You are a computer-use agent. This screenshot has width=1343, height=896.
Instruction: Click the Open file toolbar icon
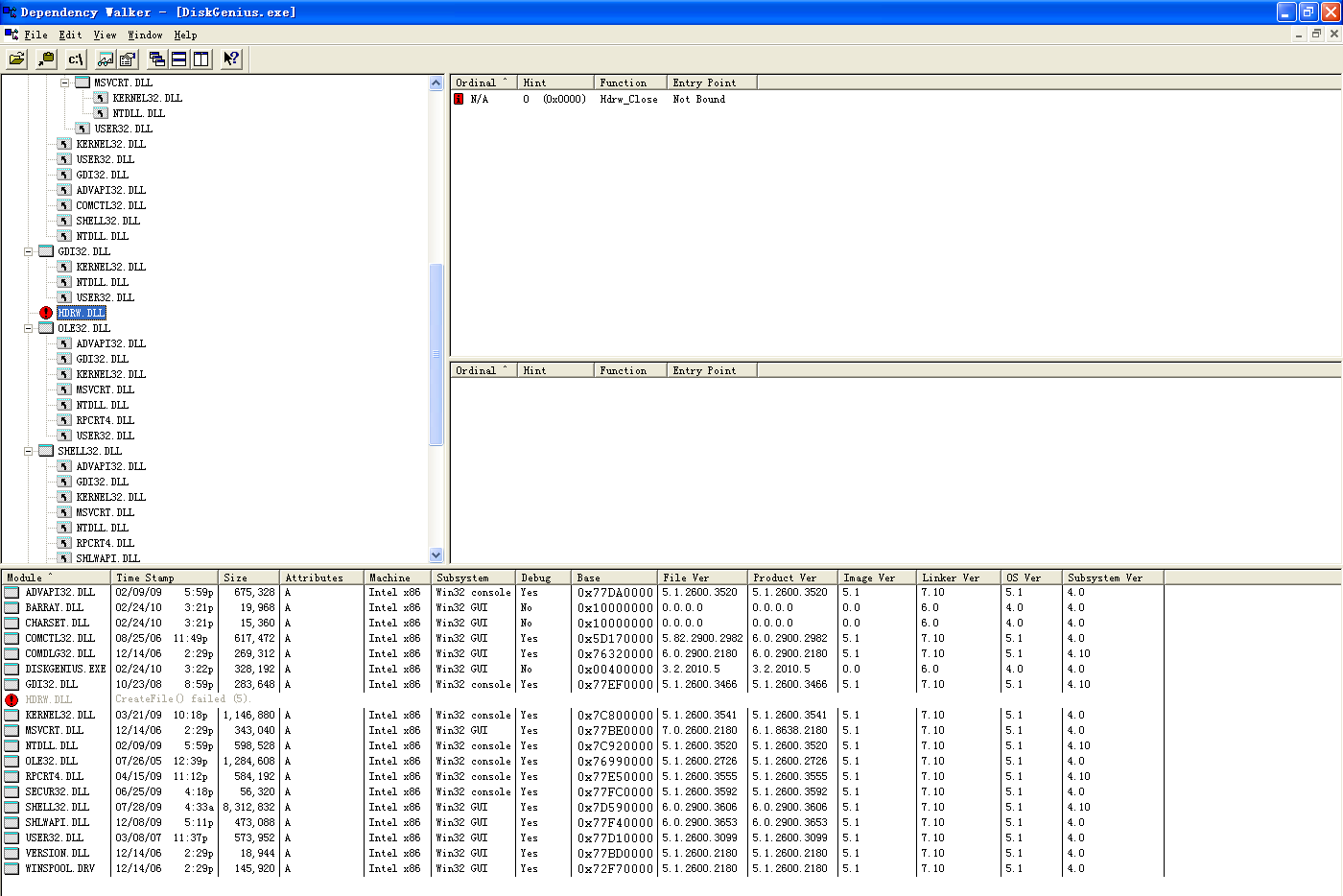click(x=17, y=59)
